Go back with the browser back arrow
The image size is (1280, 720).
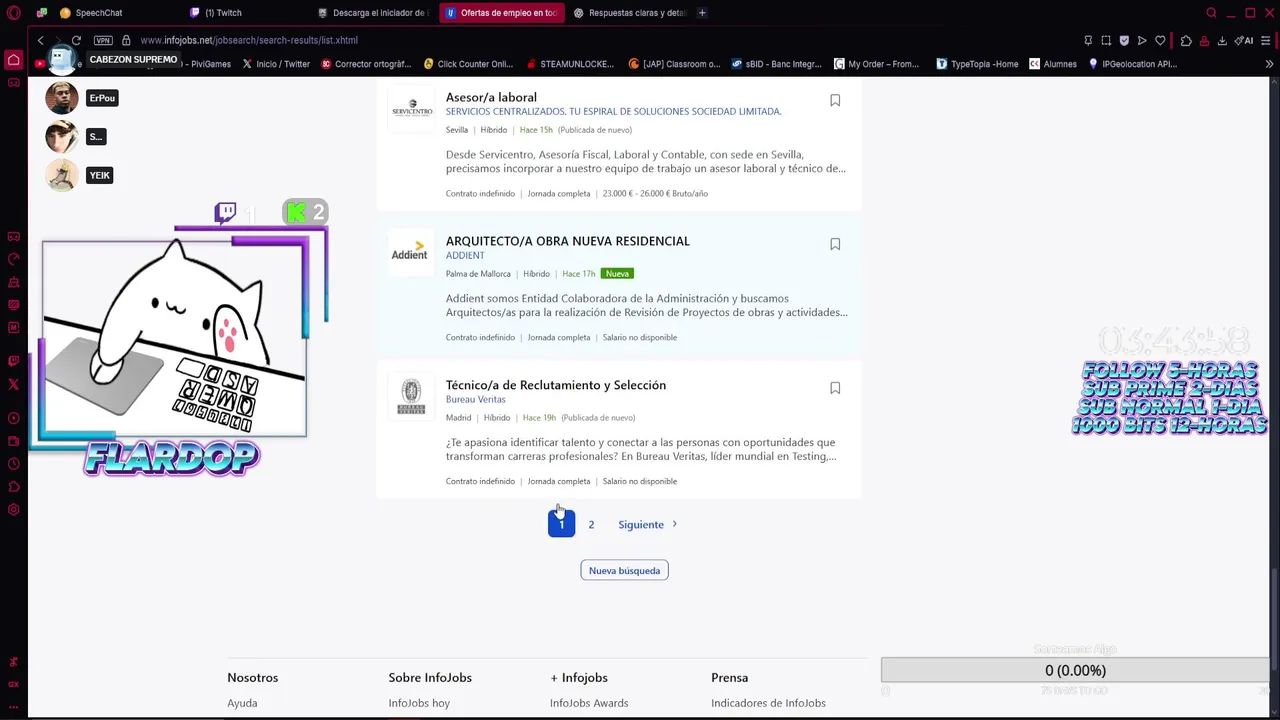pyautogui.click(x=40, y=40)
